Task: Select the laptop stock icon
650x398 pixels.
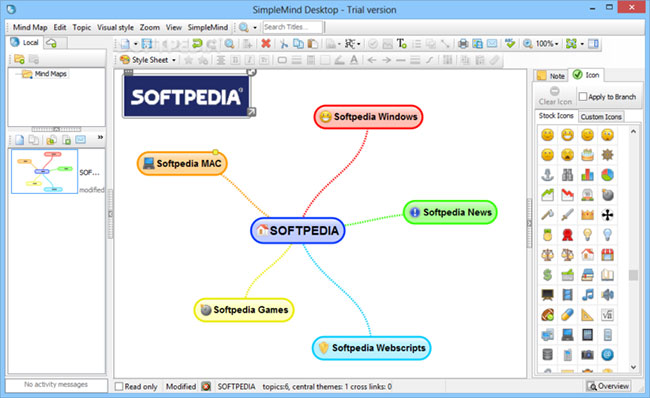Action: pyautogui.click(x=568, y=335)
